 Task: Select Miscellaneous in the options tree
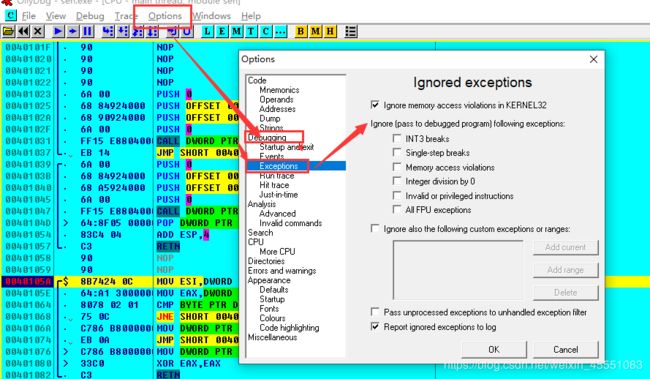272,337
